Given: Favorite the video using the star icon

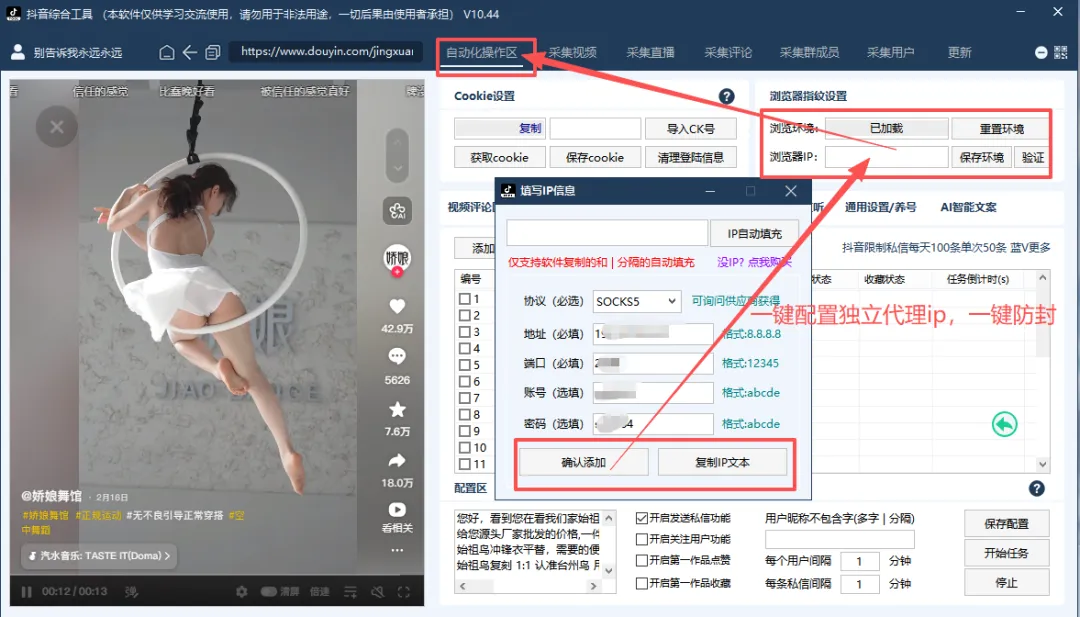Looking at the screenshot, I should pos(397,409).
